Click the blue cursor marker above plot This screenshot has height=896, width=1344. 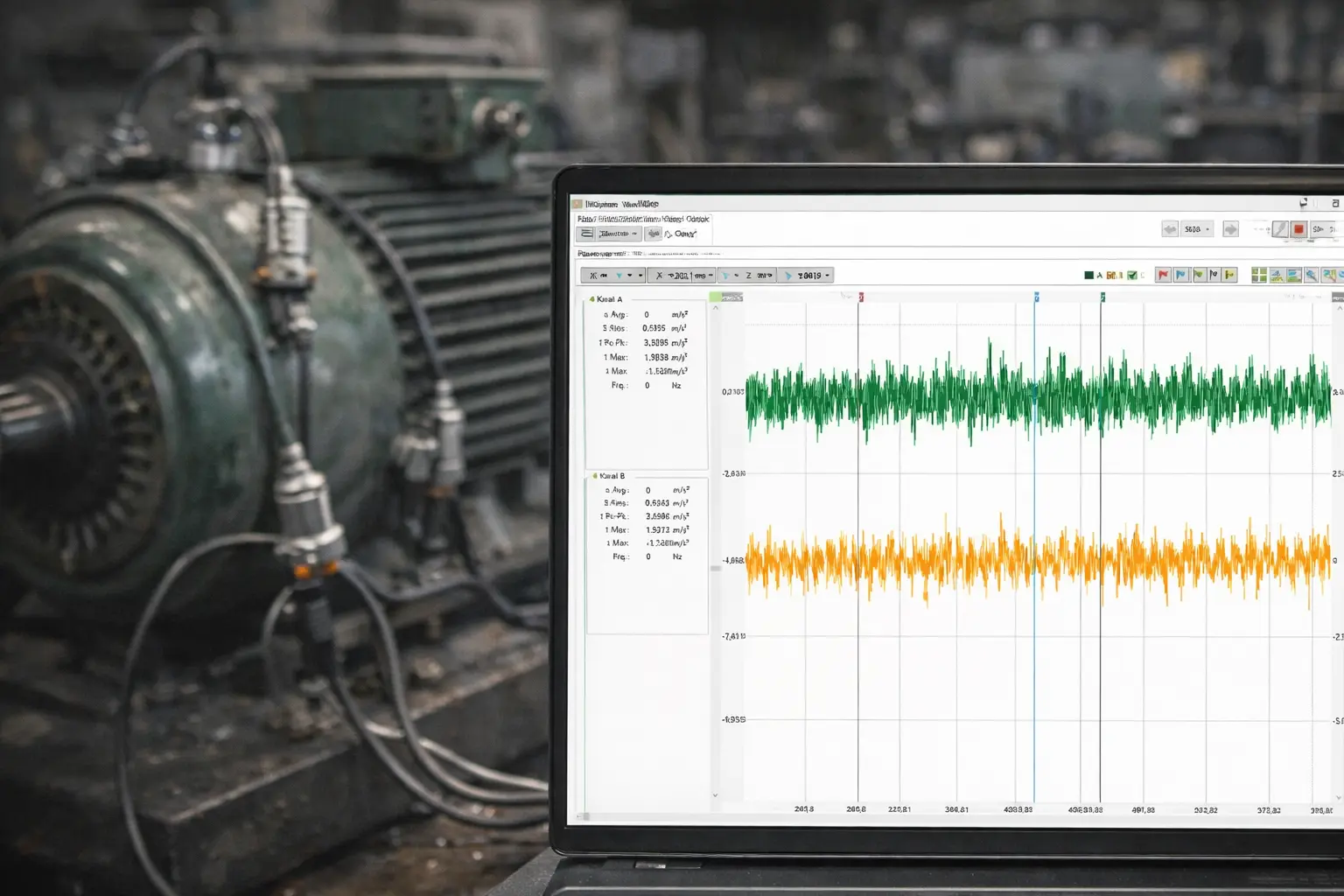click(x=1036, y=297)
